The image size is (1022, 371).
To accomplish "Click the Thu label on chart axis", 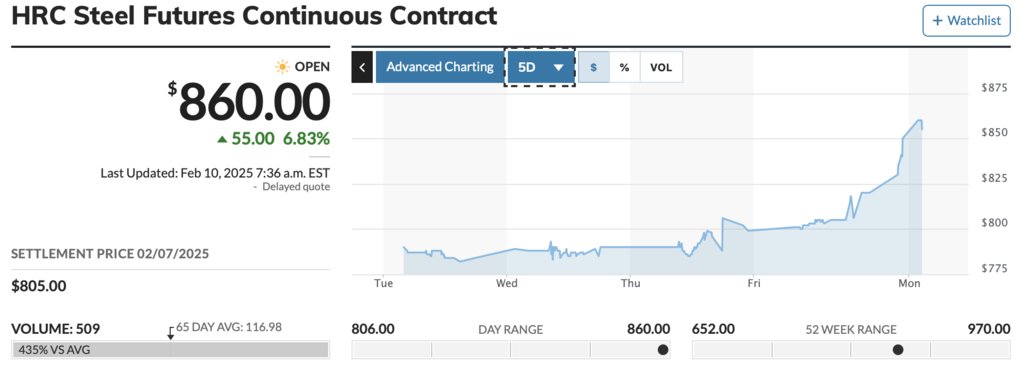I will (630, 283).
